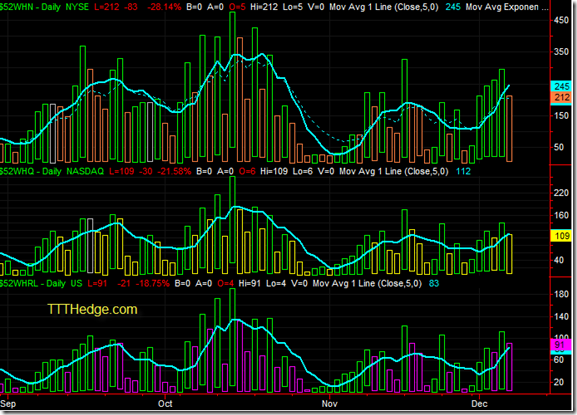Click the 180 axis label on US panel
Viewport: 577px width, 415px height.
(x=561, y=294)
